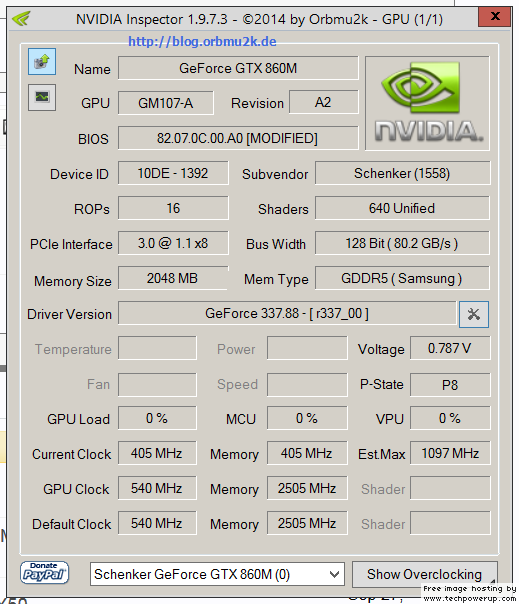Select the Device ID 10DE - 1392 field
Image resolution: width=519 pixels, height=604 pixels.
(173, 173)
